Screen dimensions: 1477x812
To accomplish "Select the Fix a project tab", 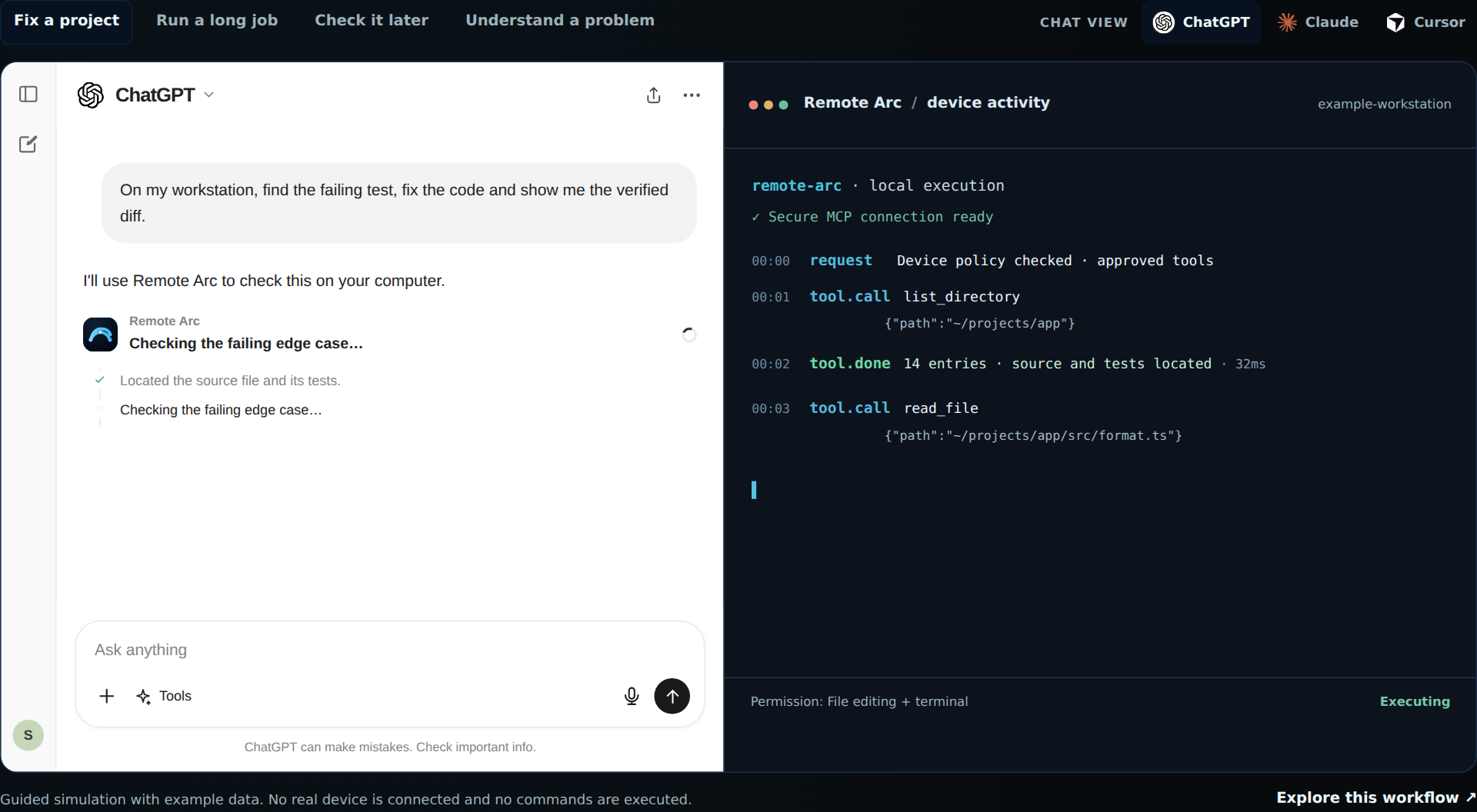I will click(66, 21).
